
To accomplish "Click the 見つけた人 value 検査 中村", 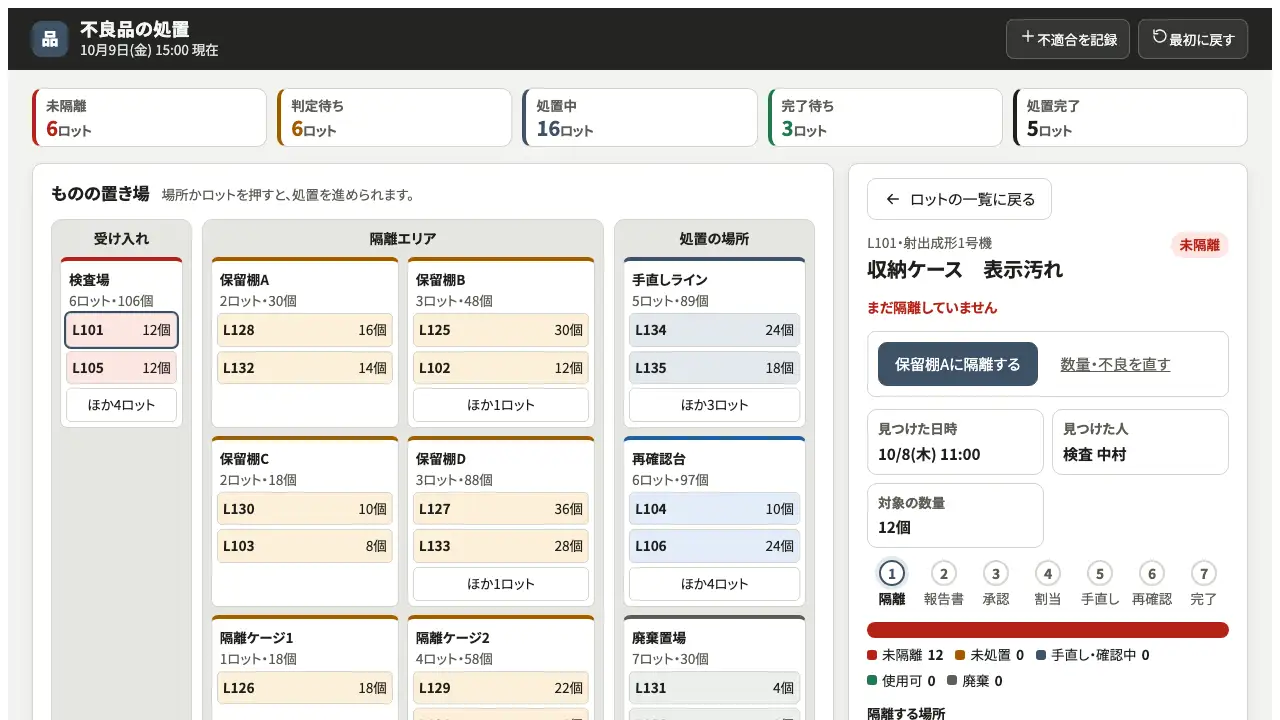I will [x=1094, y=455].
